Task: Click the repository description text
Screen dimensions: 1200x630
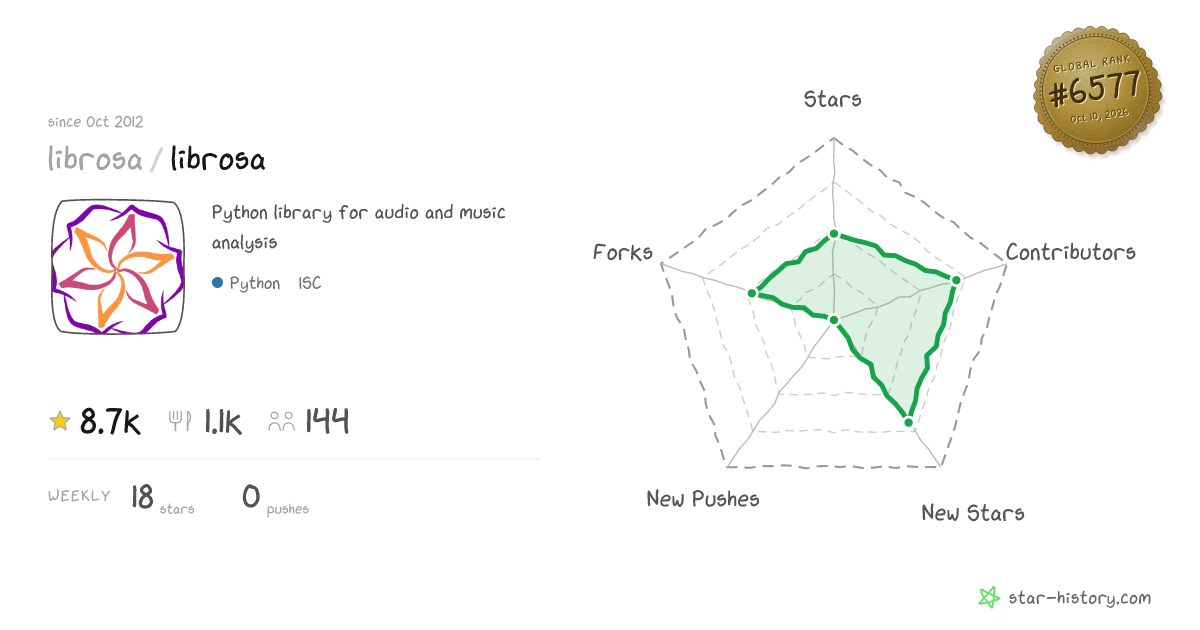Action: coord(359,227)
